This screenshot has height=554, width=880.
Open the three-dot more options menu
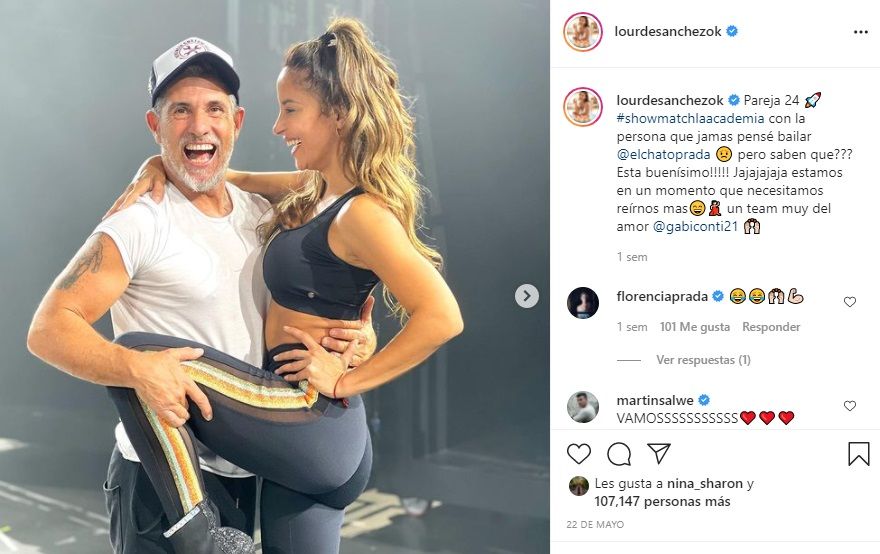click(x=860, y=32)
